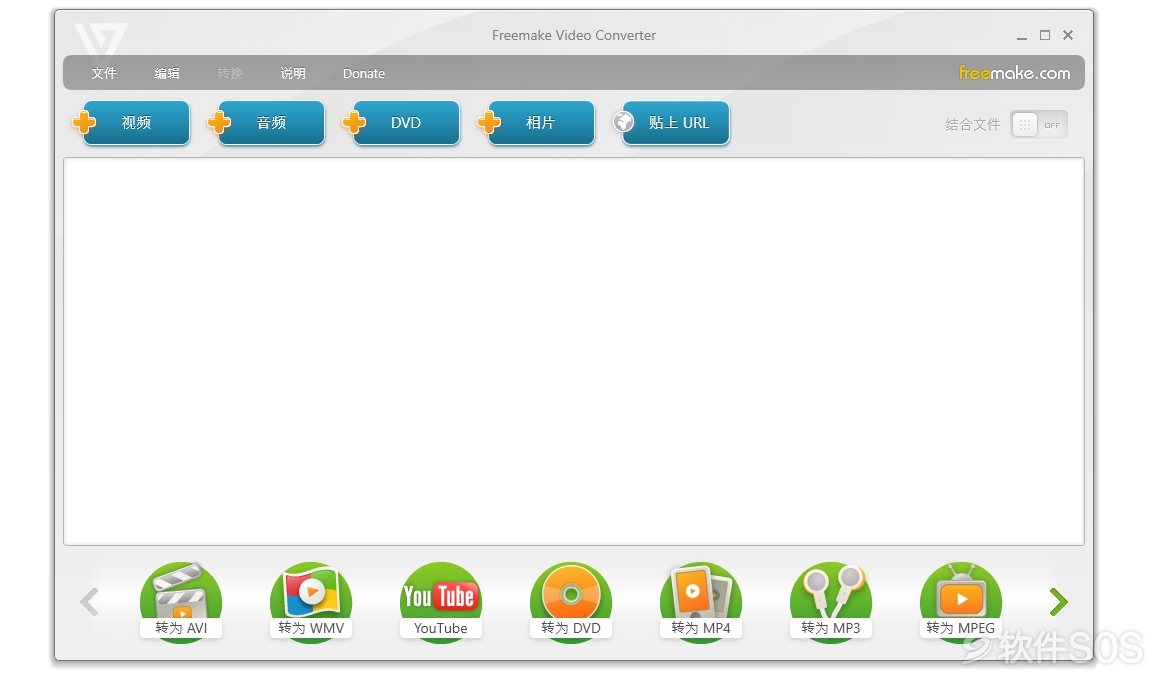The image size is (1160, 676).
Task: Select the 转为 MP4 conversion icon
Action: [701, 602]
